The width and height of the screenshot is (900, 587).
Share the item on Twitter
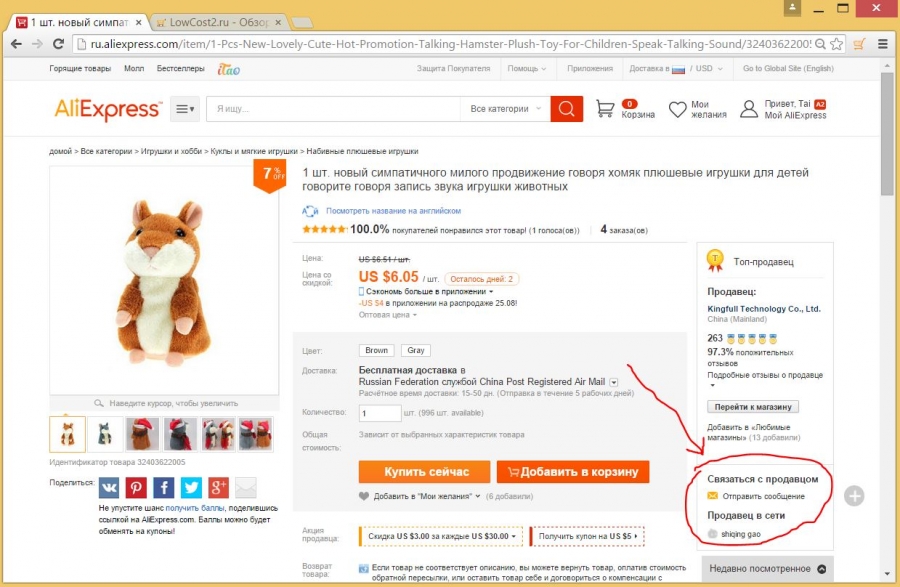191,487
